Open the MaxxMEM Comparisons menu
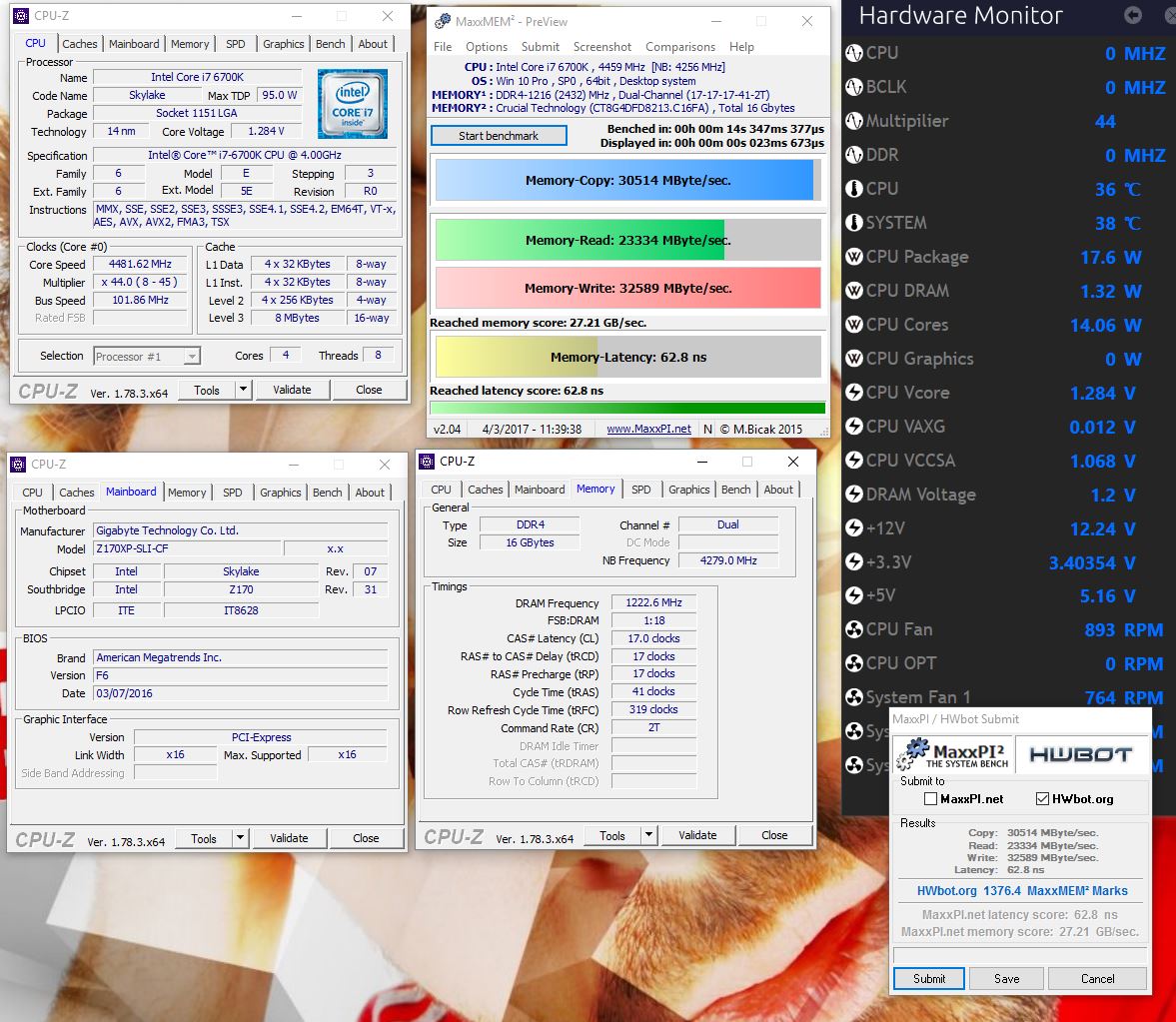Image resolution: width=1176 pixels, height=1022 pixels. (x=680, y=47)
